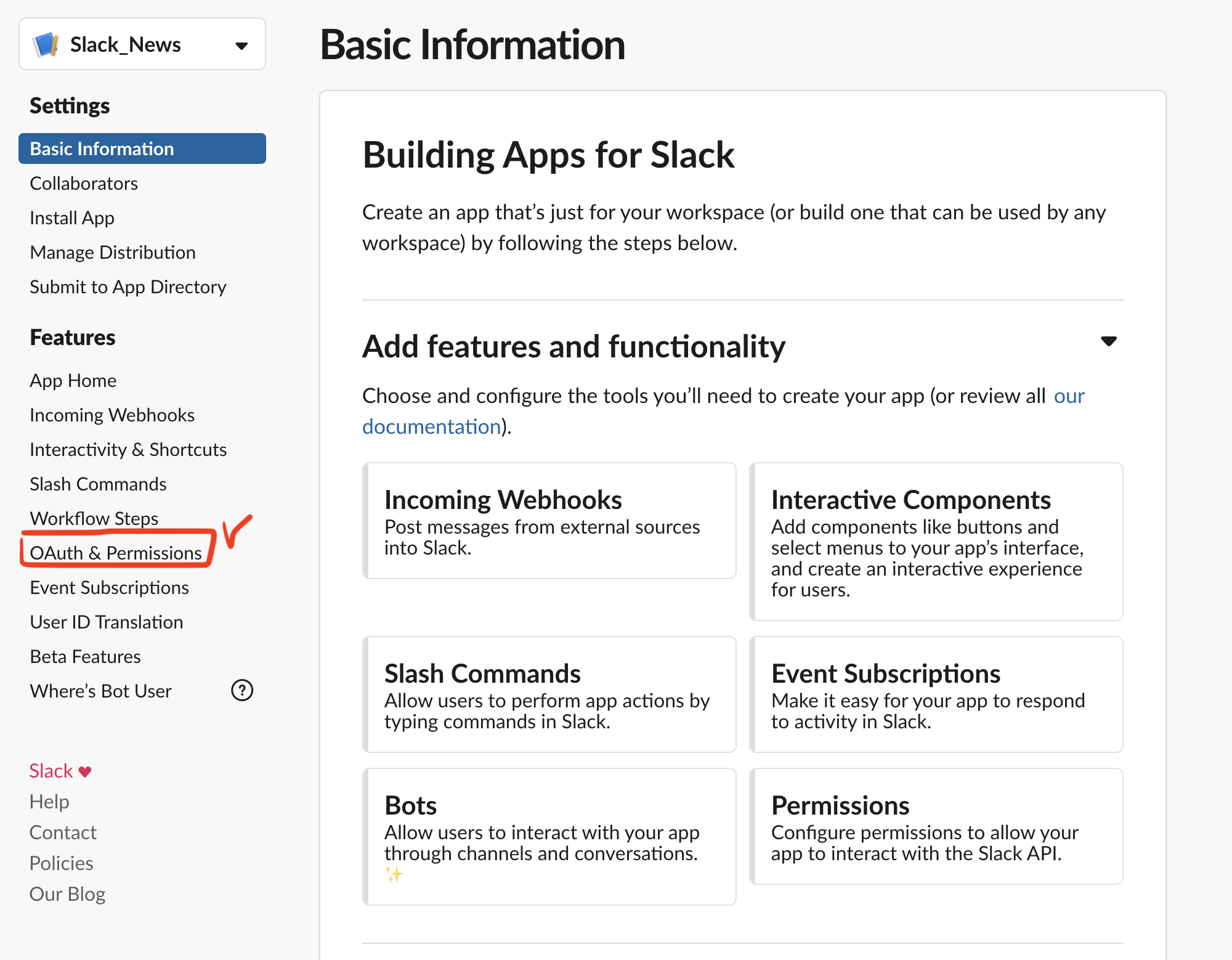Open the Event Subscriptions feature card
The image size is (1232, 960).
pyautogui.click(x=936, y=694)
